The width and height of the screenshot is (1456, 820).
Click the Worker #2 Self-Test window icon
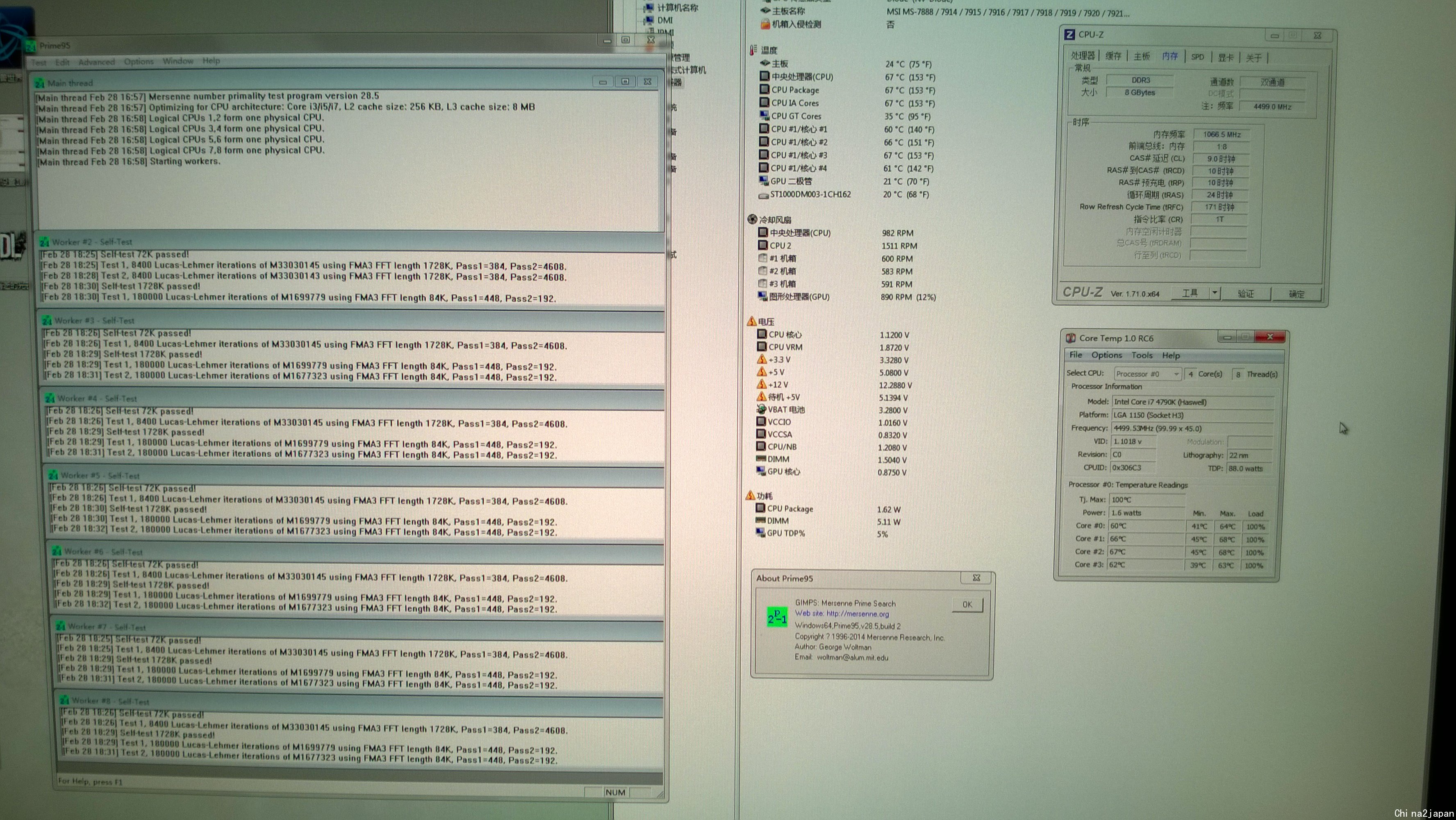pyautogui.click(x=44, y=242)
